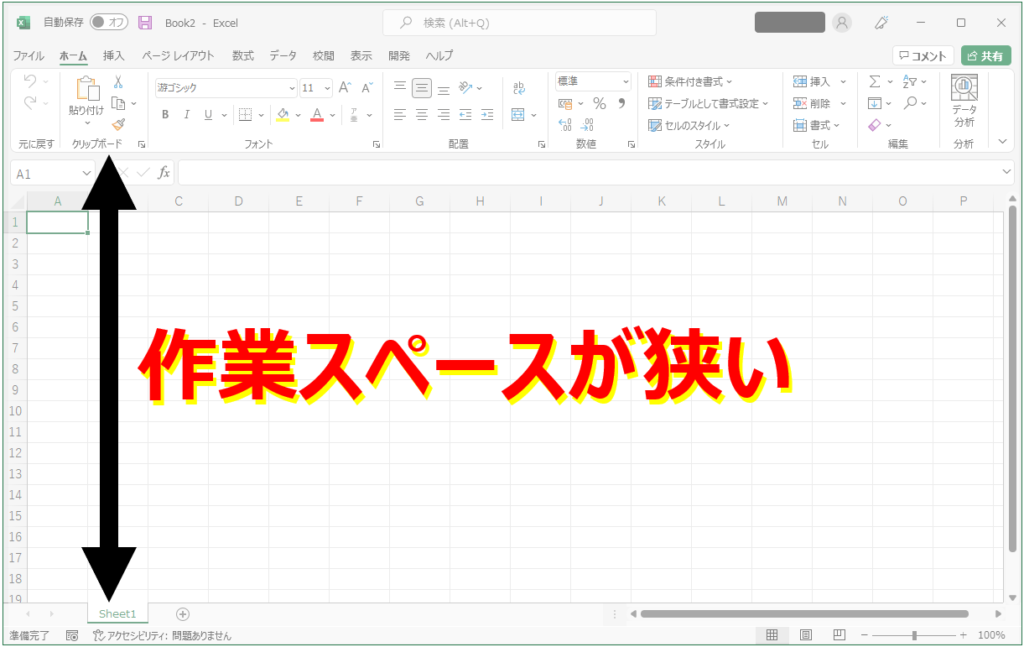The width and height of the screenshot is (1024, 647).
Task: Click the percent style icon
Action: click(x=599, y=103)
